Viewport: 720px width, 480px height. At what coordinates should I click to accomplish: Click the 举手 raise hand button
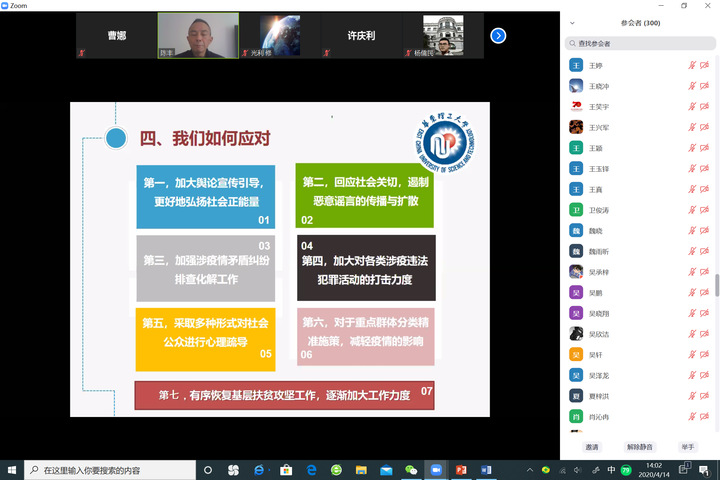point(688,447)
